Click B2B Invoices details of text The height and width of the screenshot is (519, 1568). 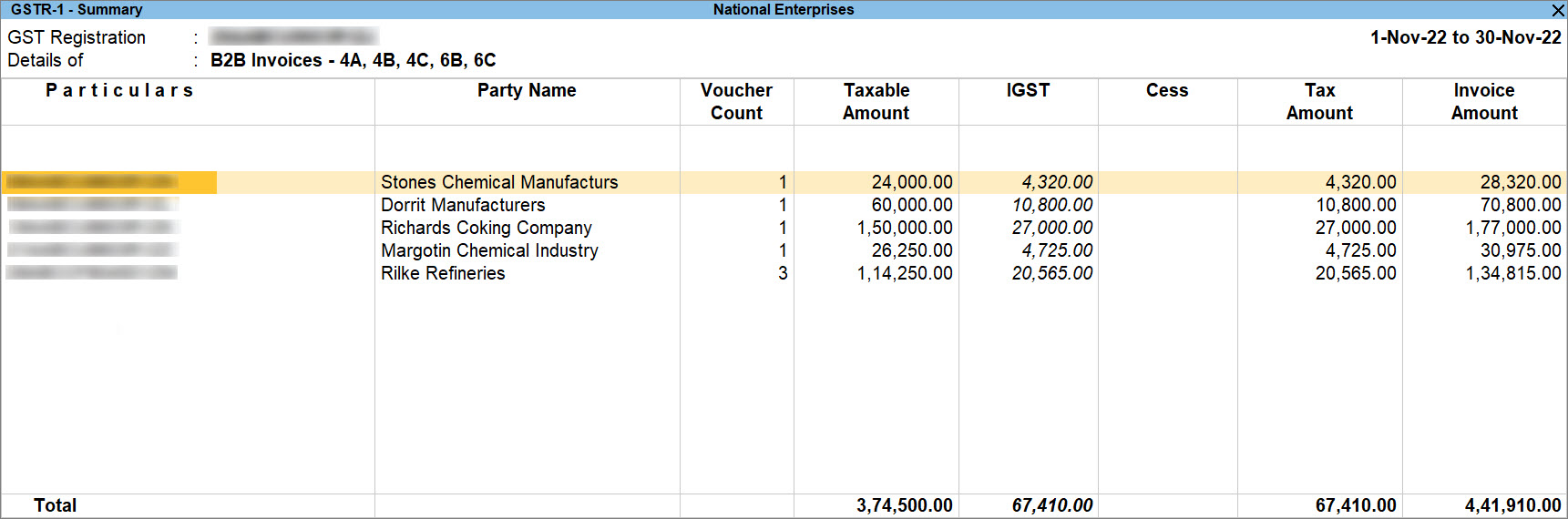coord(354,60)
